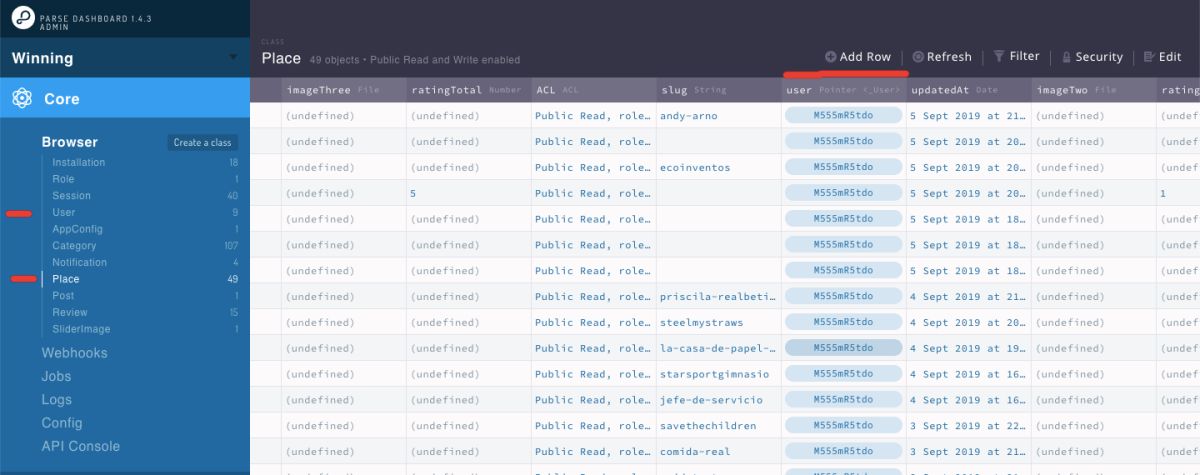
Task: Click the user pointer column header
Action: tap(844, 90)
